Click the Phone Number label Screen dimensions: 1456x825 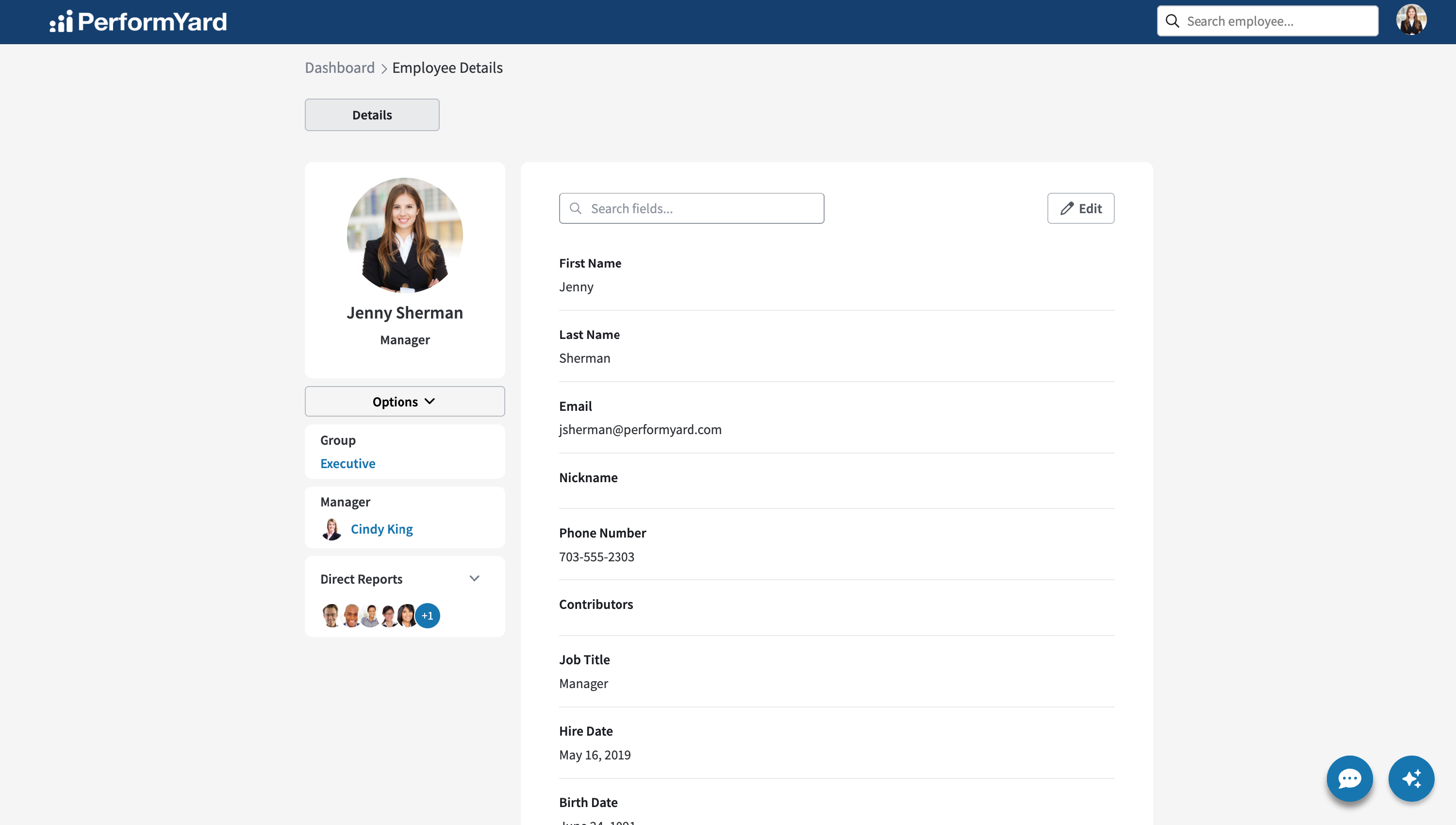603,533
